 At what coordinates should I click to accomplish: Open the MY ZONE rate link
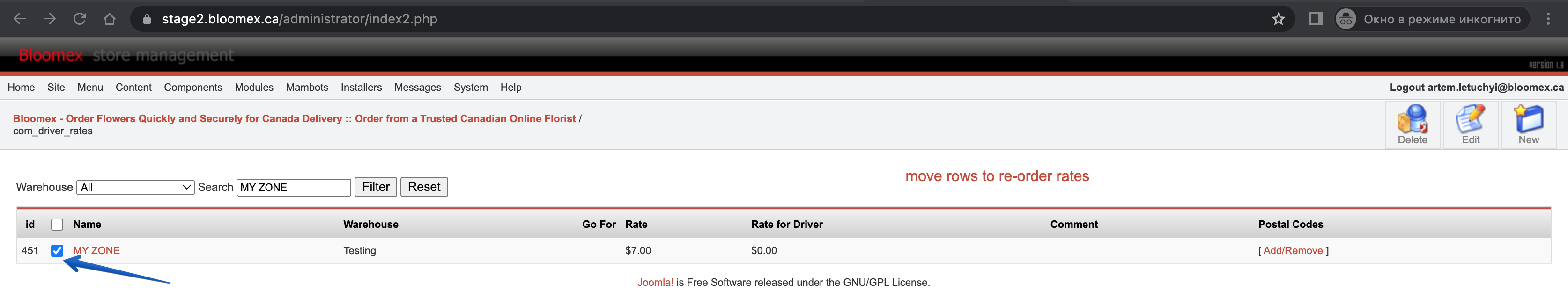point(96,251)
